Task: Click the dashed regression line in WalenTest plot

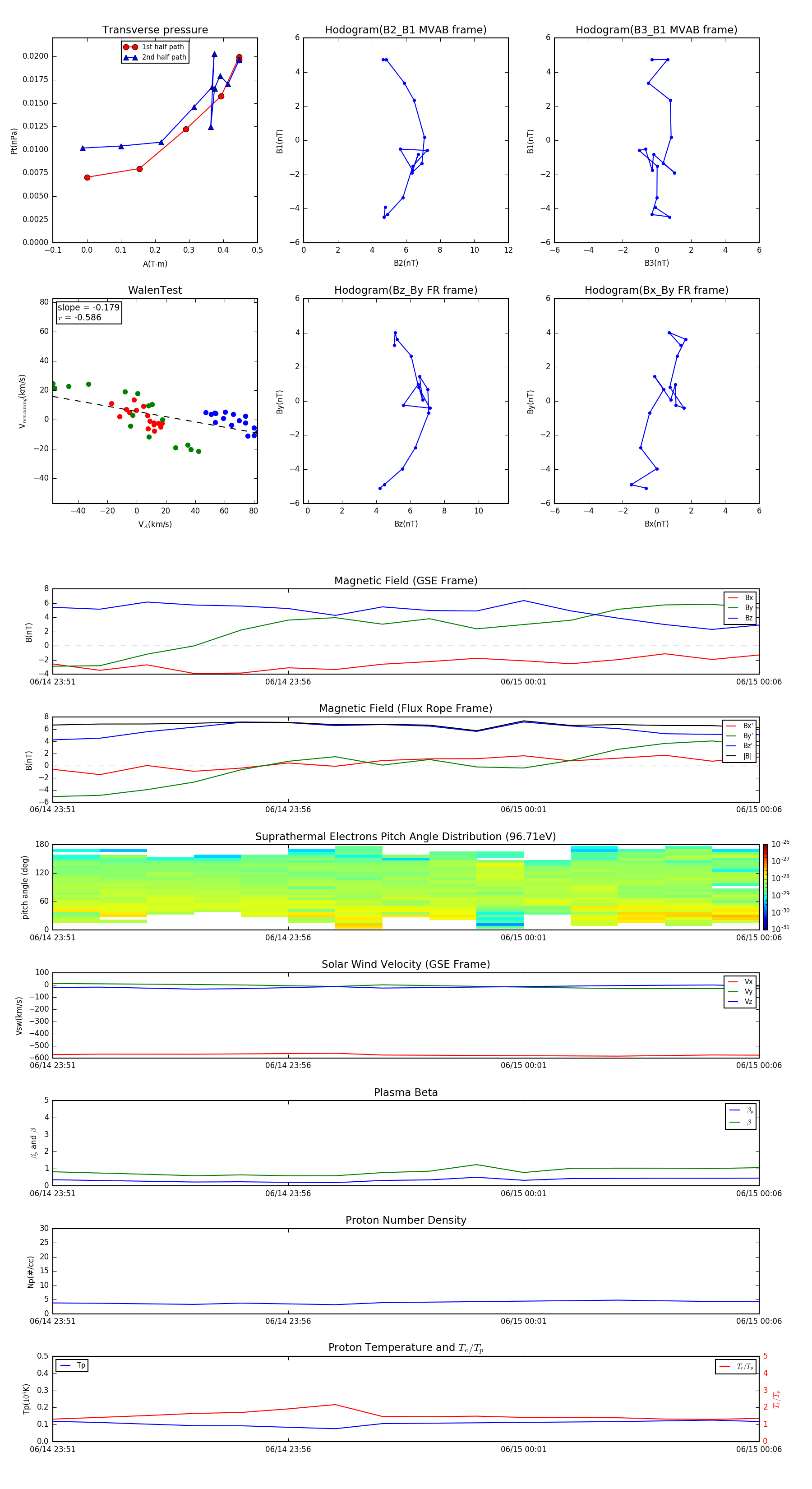Action: [155, 415]
